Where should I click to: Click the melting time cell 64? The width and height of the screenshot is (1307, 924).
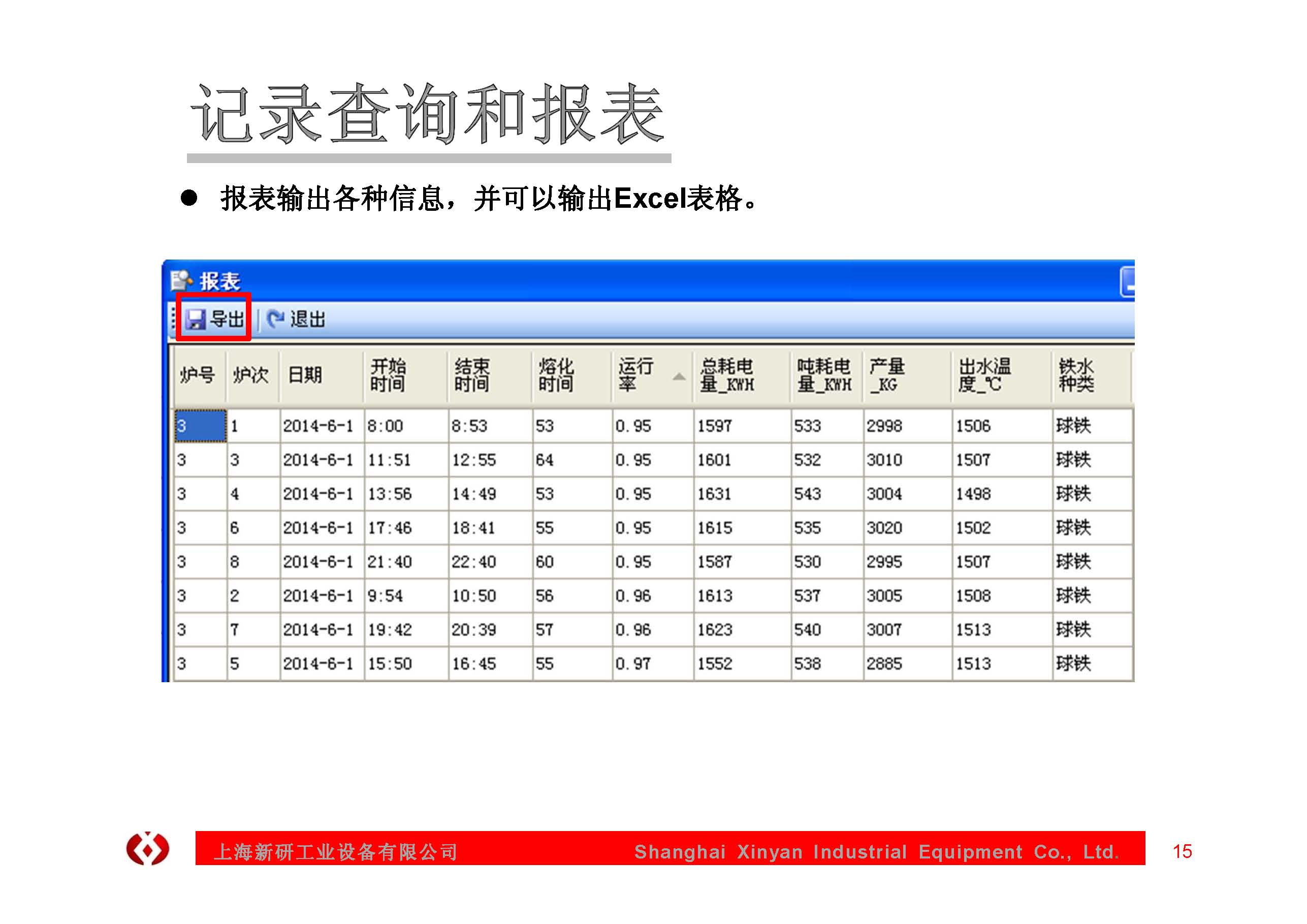pos(572,460)
